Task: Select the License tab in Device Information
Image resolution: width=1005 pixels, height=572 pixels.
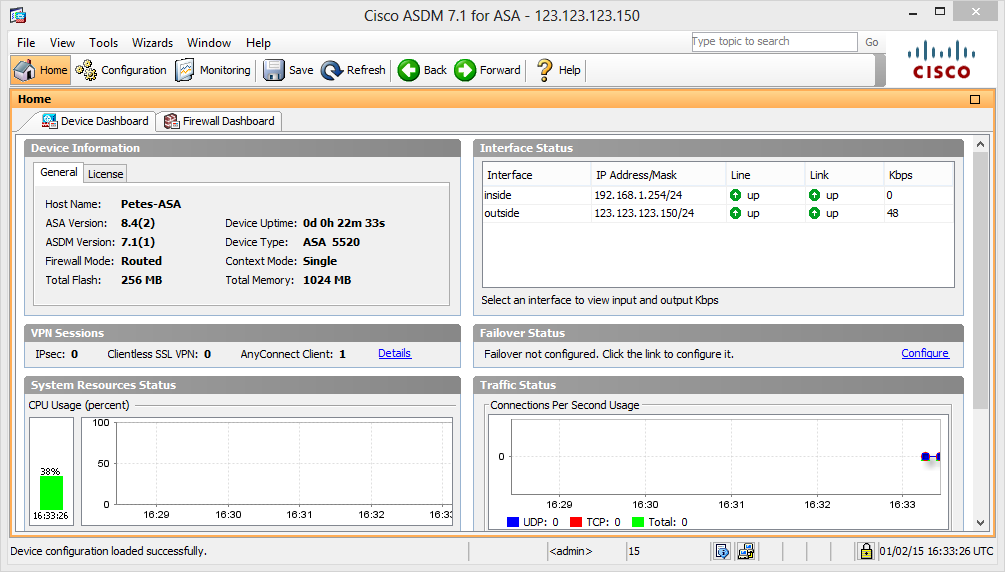Action: pos(105,174)
